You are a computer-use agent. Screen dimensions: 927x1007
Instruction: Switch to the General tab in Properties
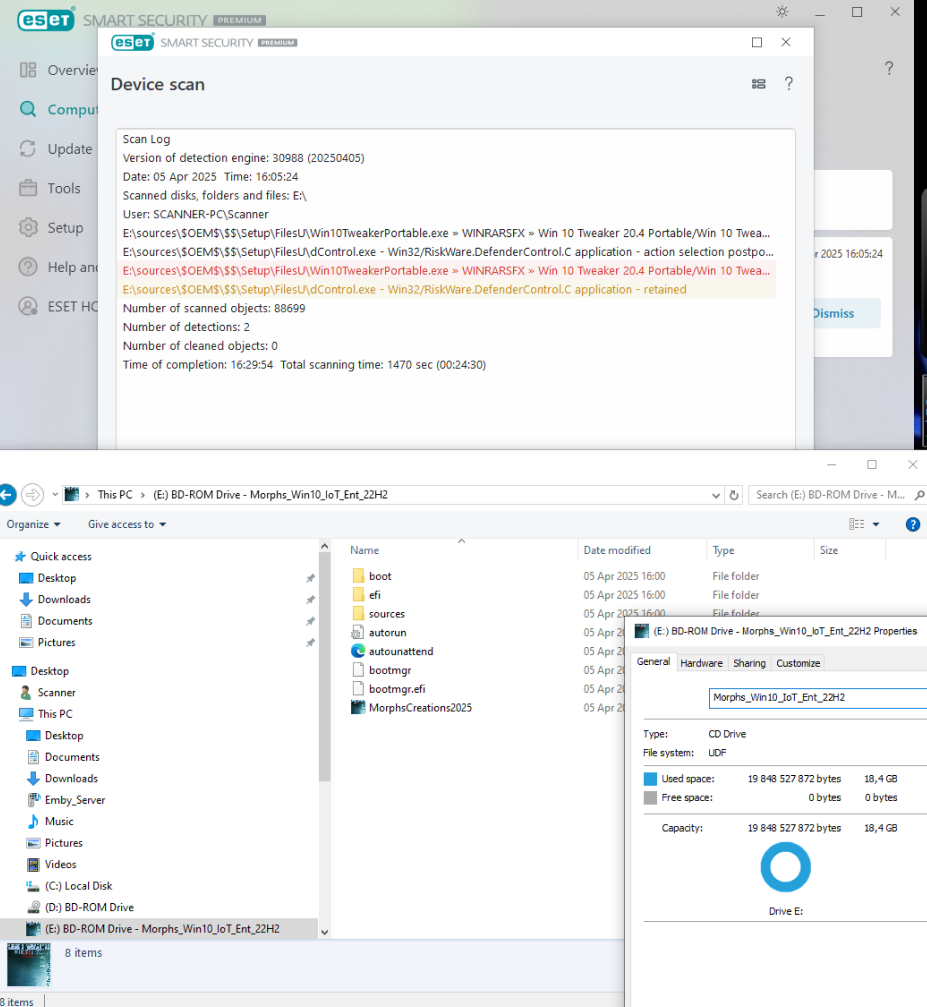(x=653, y=661)
